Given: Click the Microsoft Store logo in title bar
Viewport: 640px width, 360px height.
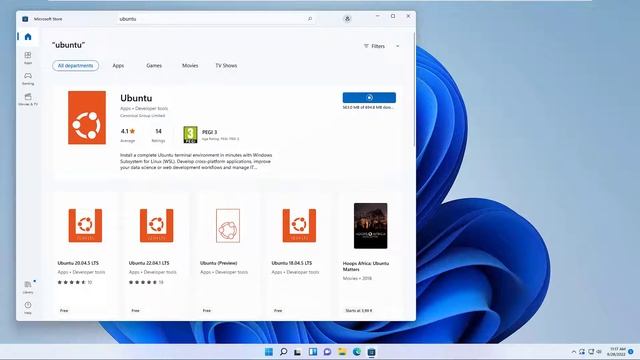Looking at the screenshot, I should 25,19.
